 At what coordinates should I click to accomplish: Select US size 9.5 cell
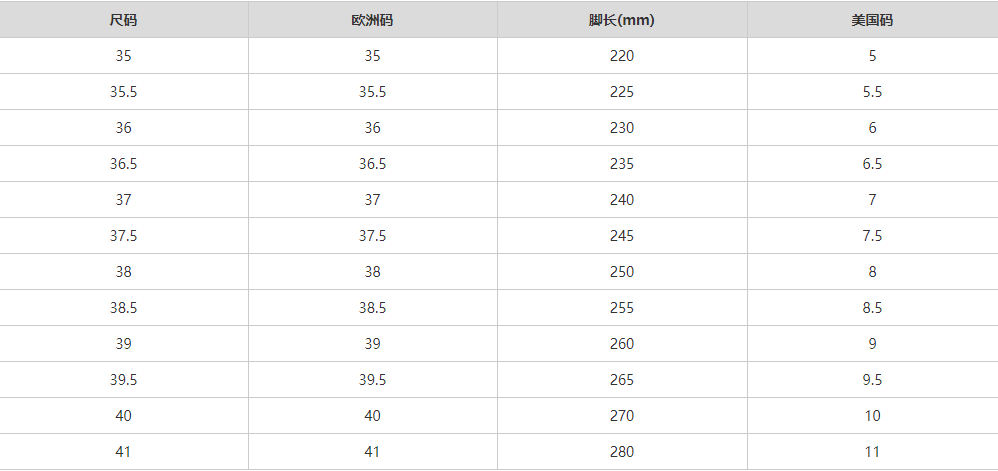872,380
